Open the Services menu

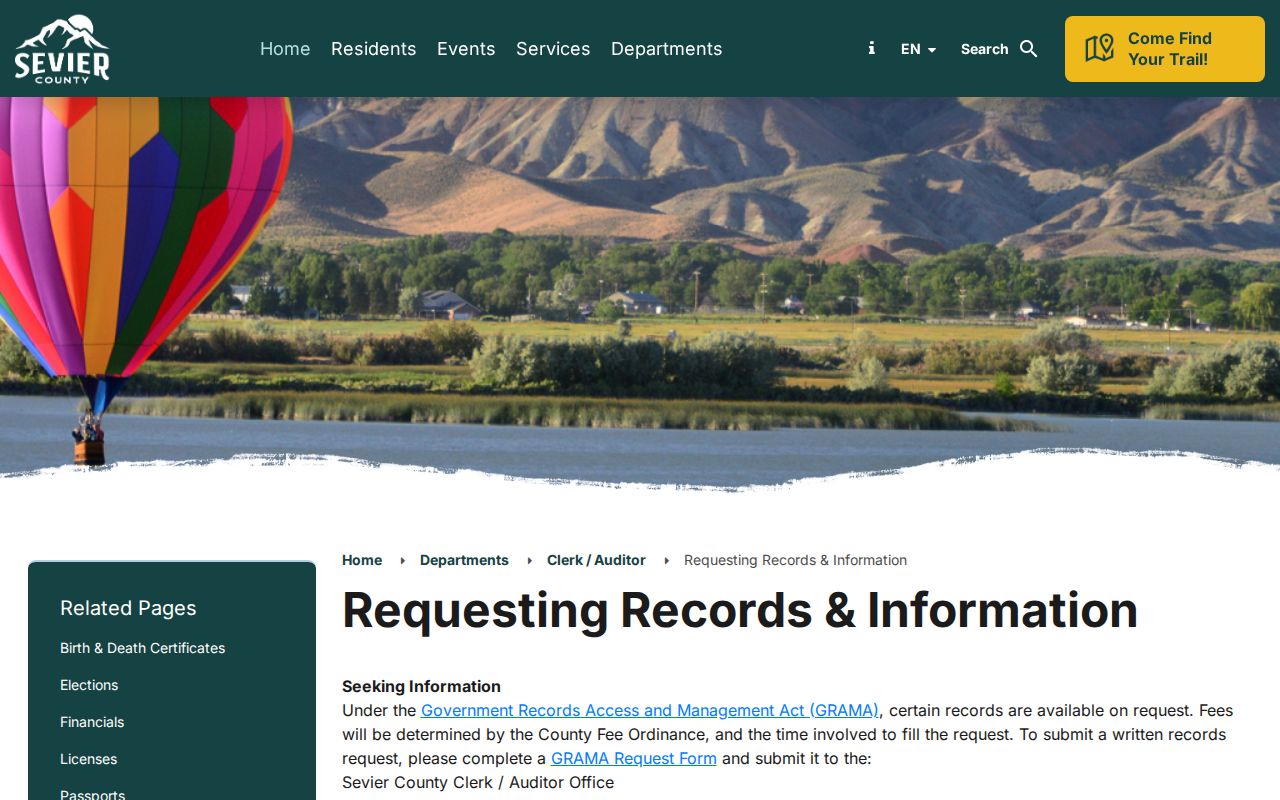tap(553, 49)
